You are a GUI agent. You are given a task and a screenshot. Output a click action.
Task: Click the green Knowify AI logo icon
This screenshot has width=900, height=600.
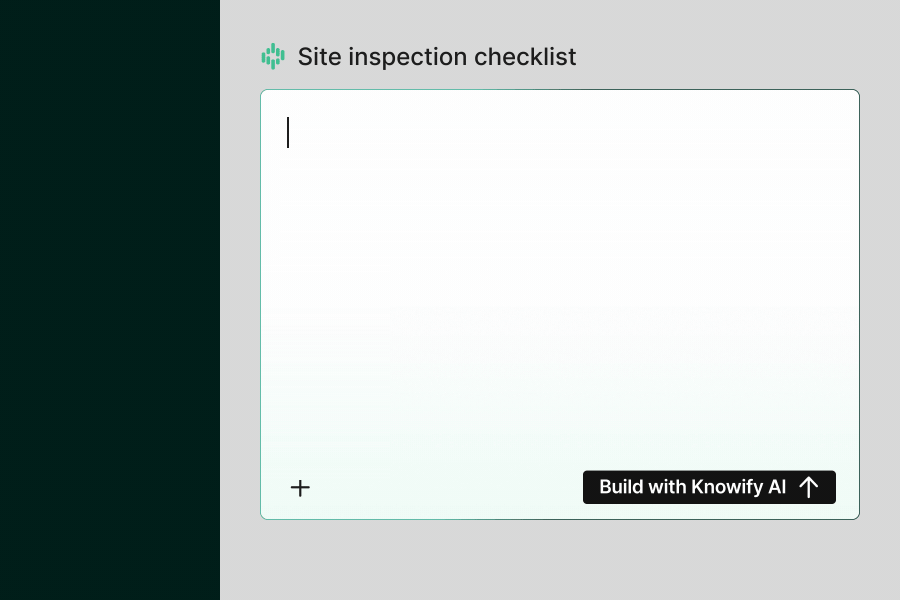[x=273, y=56]
